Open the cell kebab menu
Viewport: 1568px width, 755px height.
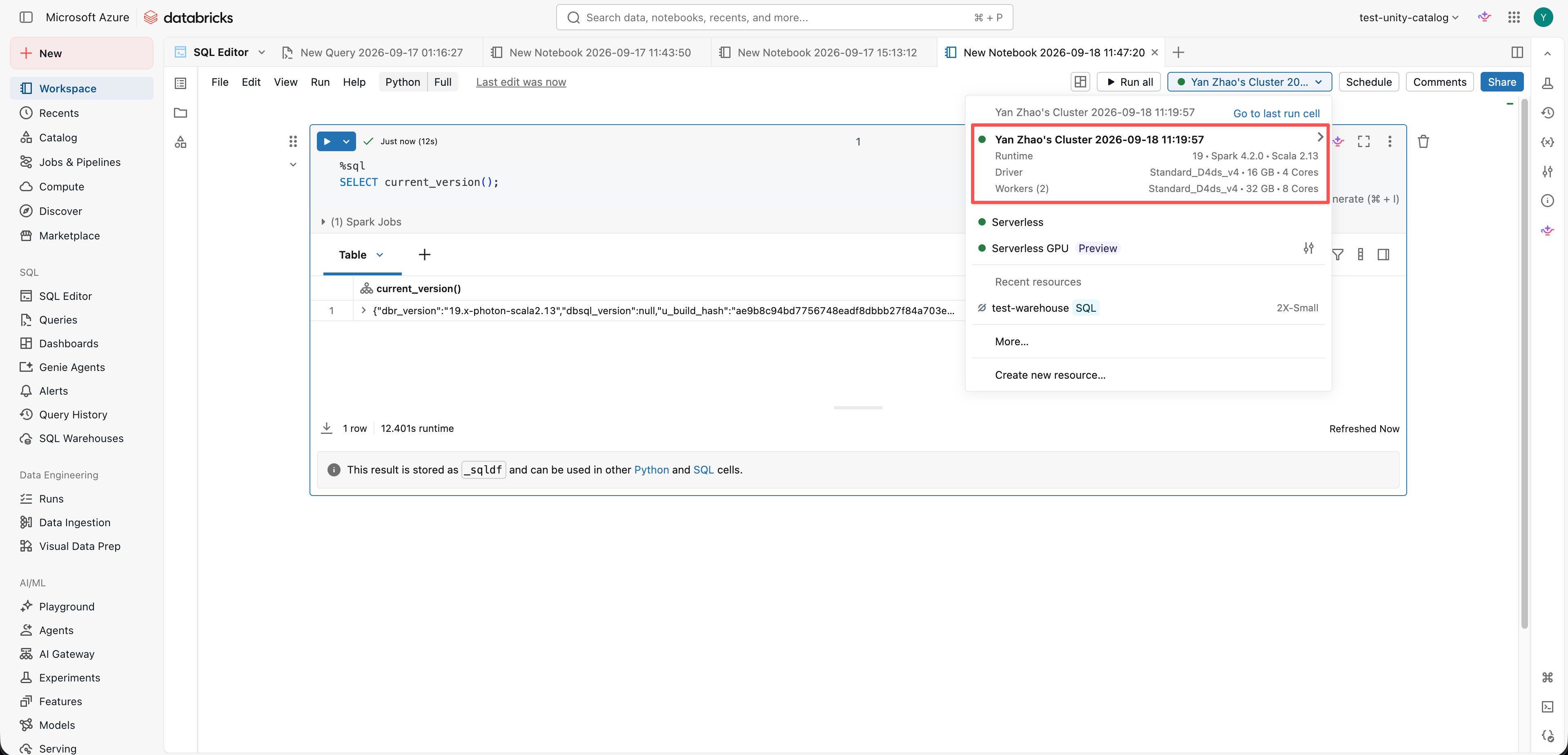tap(1390, 141)
